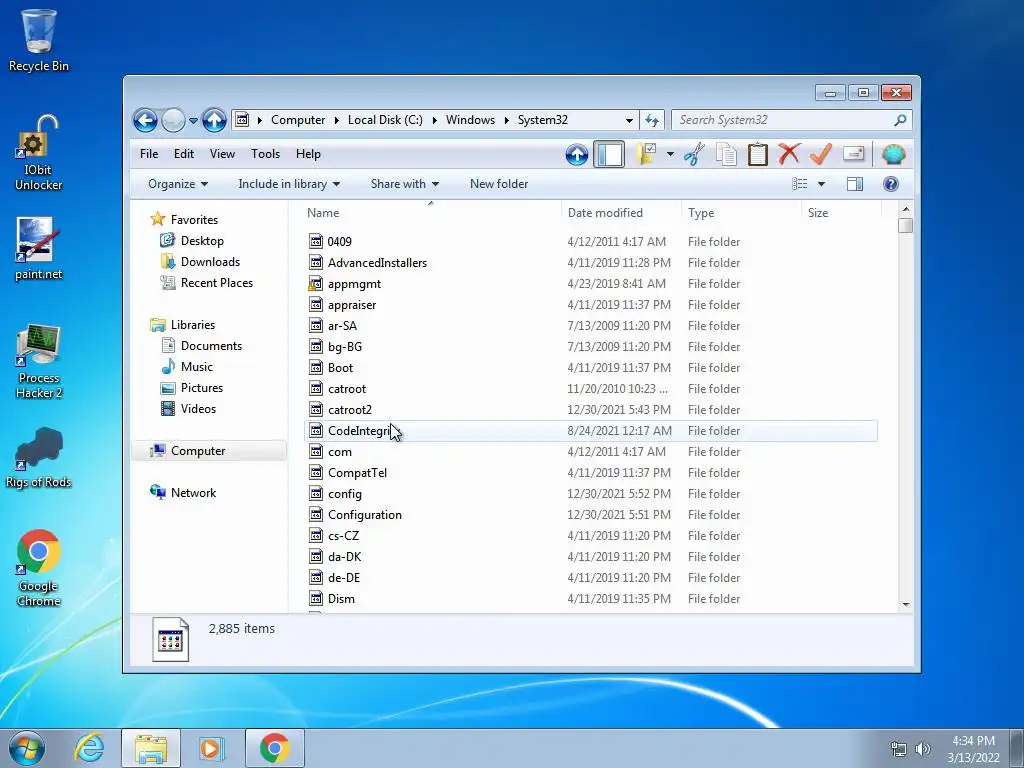Image resolution: width=1024 pixels, height=768 pixels.
Task: Open Classic Explorer settings shell icon
Action: click(x=893, y=155)
